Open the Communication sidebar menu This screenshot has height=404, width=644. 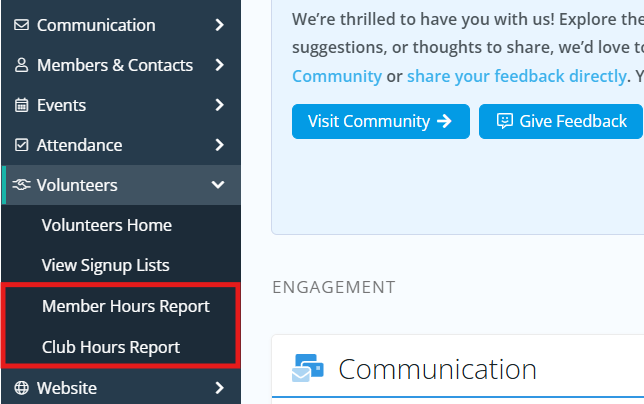pos(121,25)
